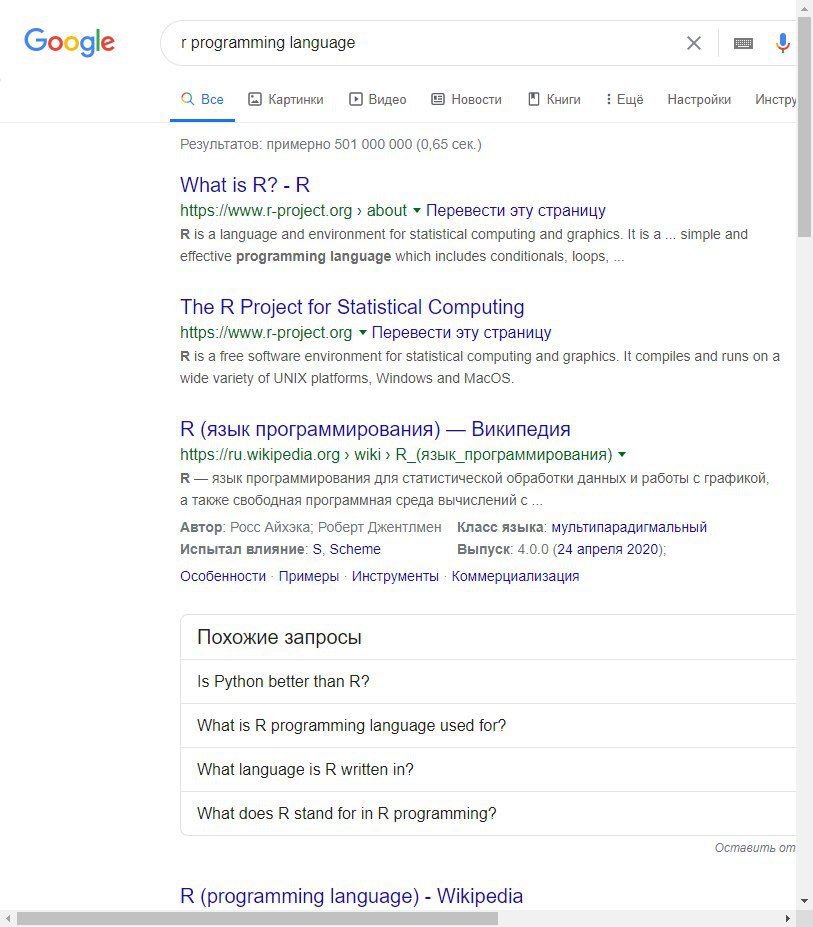This screenshot has width=813, height=927.
Task: Click the Книги tab book icon
Action: (x=534, y=99)
